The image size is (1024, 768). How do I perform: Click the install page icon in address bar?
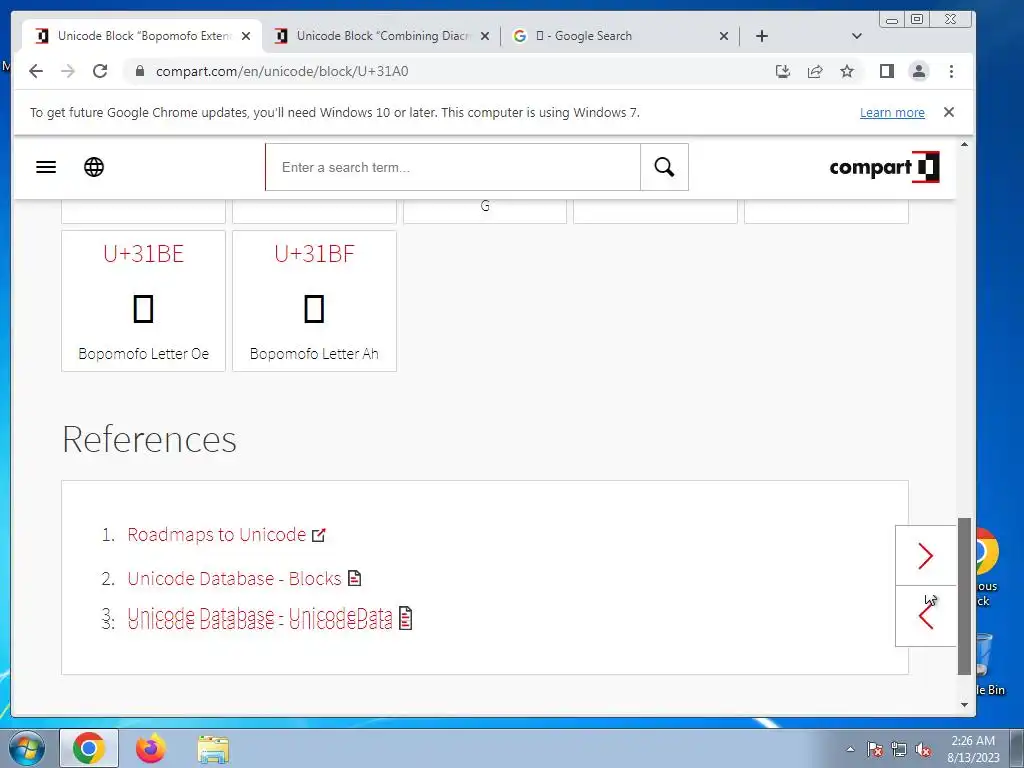(782, 71)
